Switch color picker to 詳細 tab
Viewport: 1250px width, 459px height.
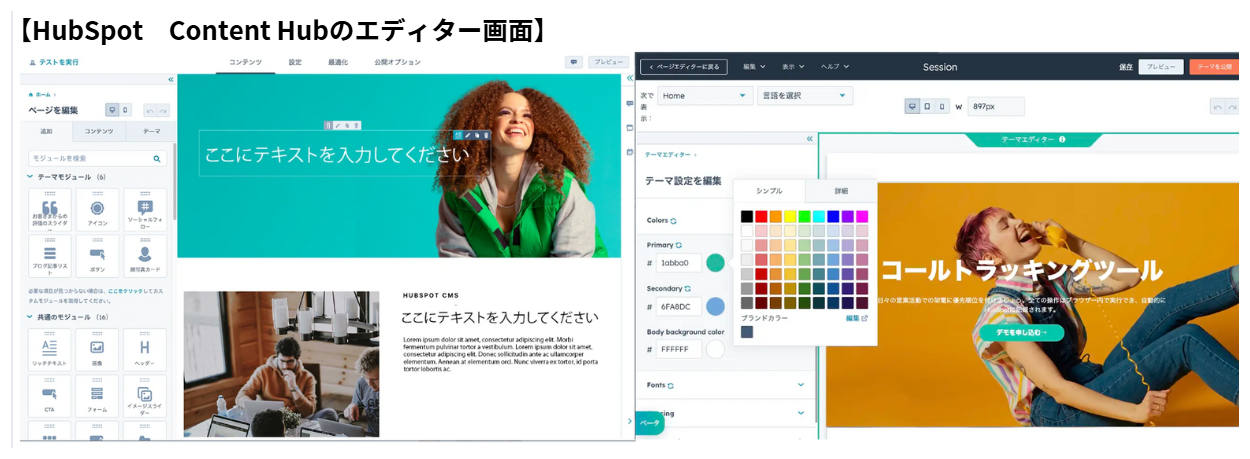841,191
